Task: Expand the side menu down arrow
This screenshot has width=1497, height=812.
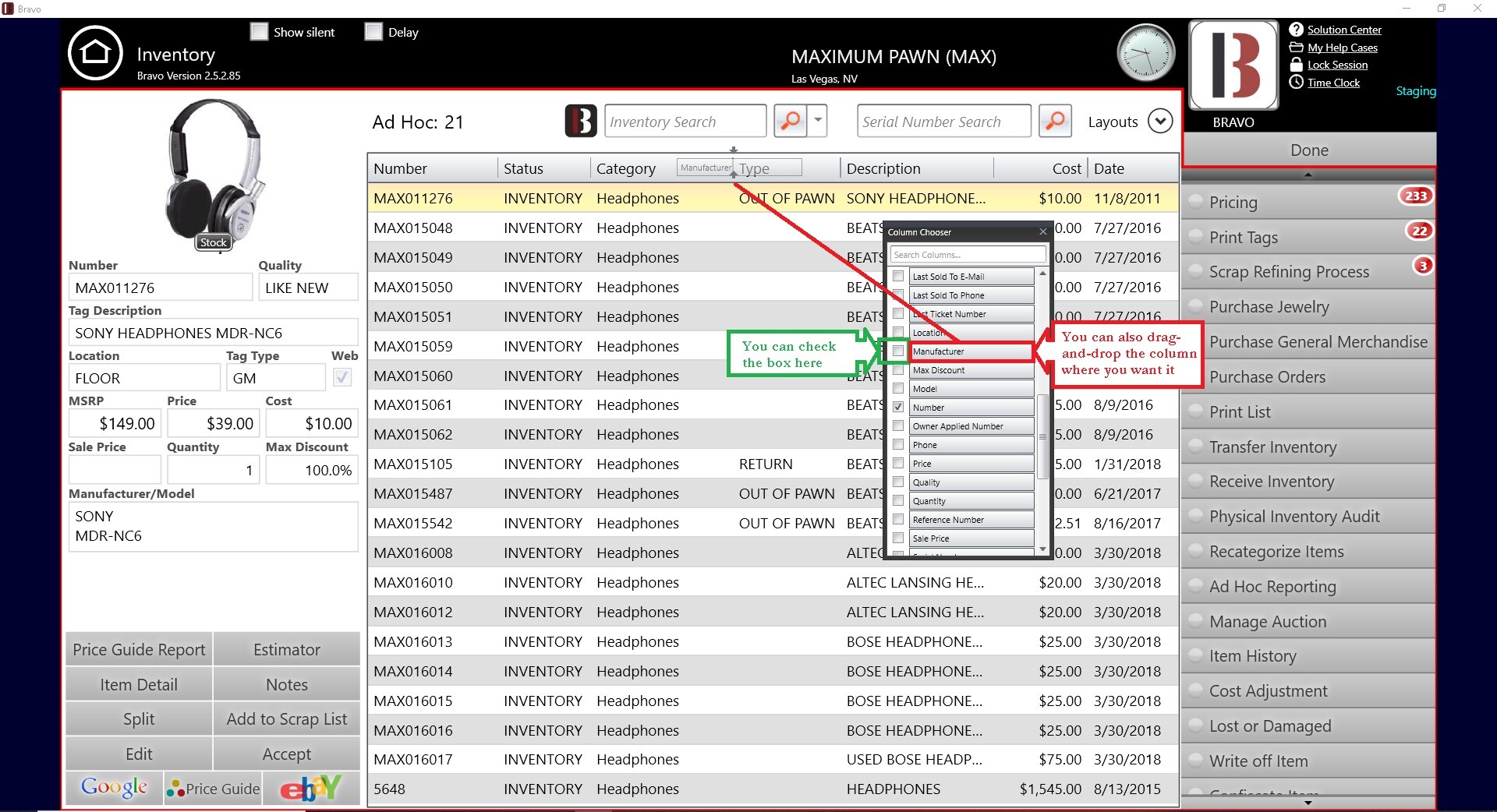Action: (1308, 803)
